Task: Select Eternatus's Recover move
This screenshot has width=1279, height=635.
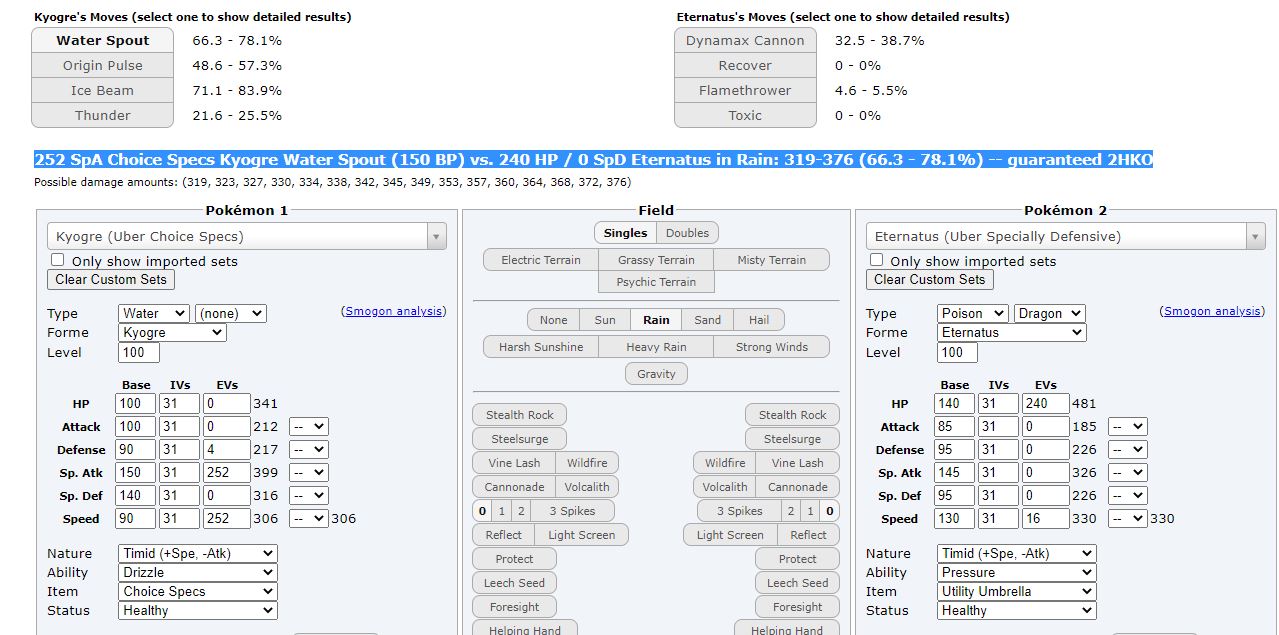Action: tap(745, 65)
